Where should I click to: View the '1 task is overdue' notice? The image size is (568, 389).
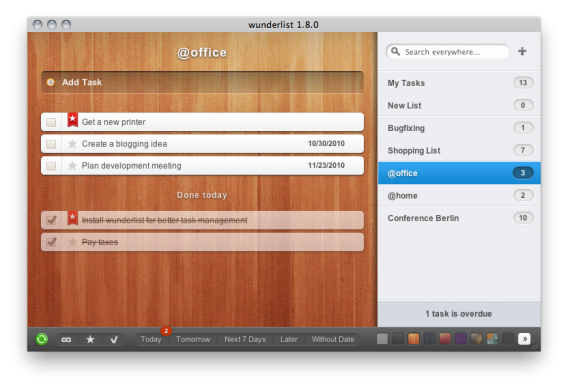pos(459,314)
